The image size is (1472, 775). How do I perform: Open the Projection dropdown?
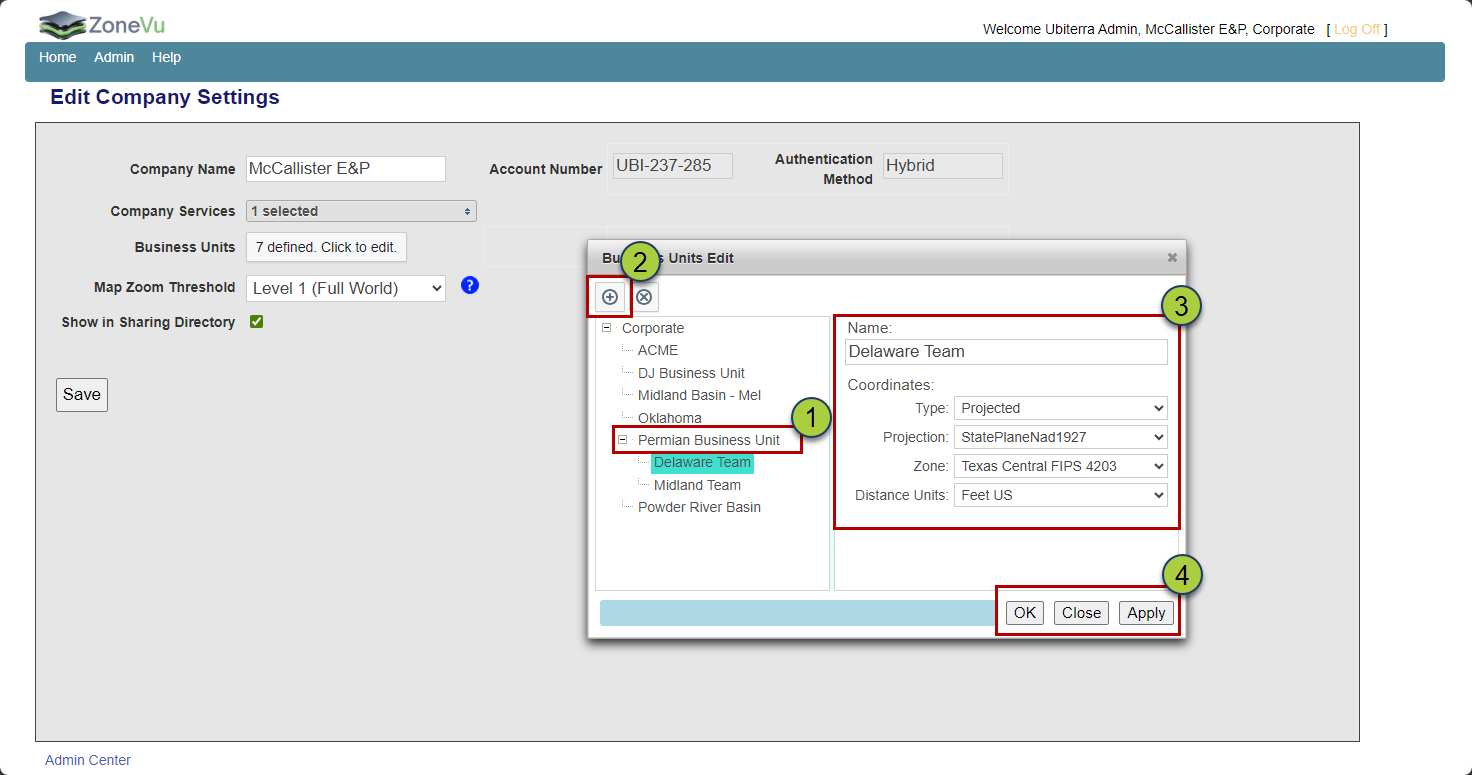point(1061,437)
